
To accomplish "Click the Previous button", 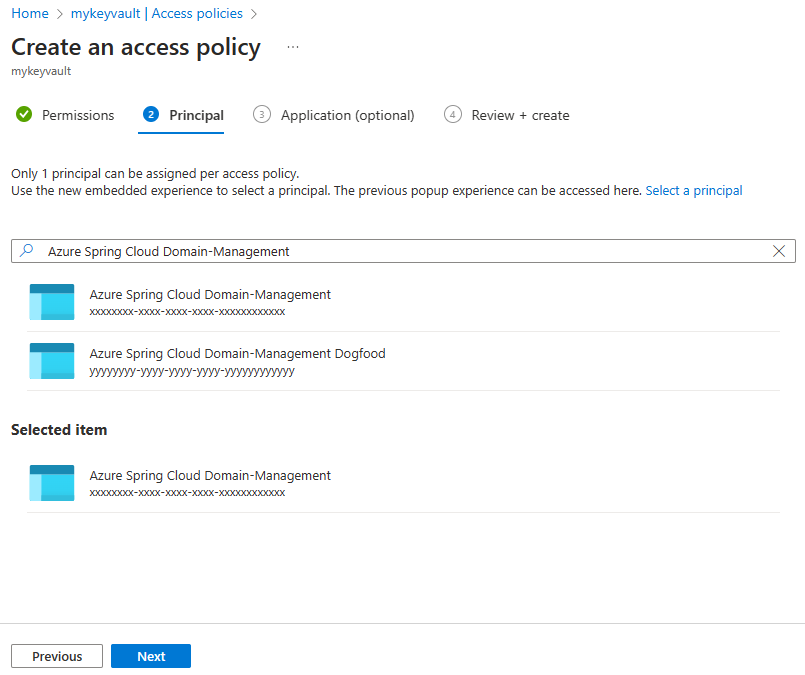I will click(57, 656).
